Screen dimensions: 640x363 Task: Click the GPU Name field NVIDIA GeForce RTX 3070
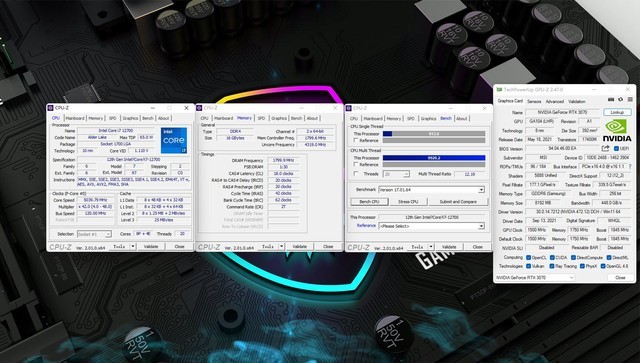coord(562,112)
